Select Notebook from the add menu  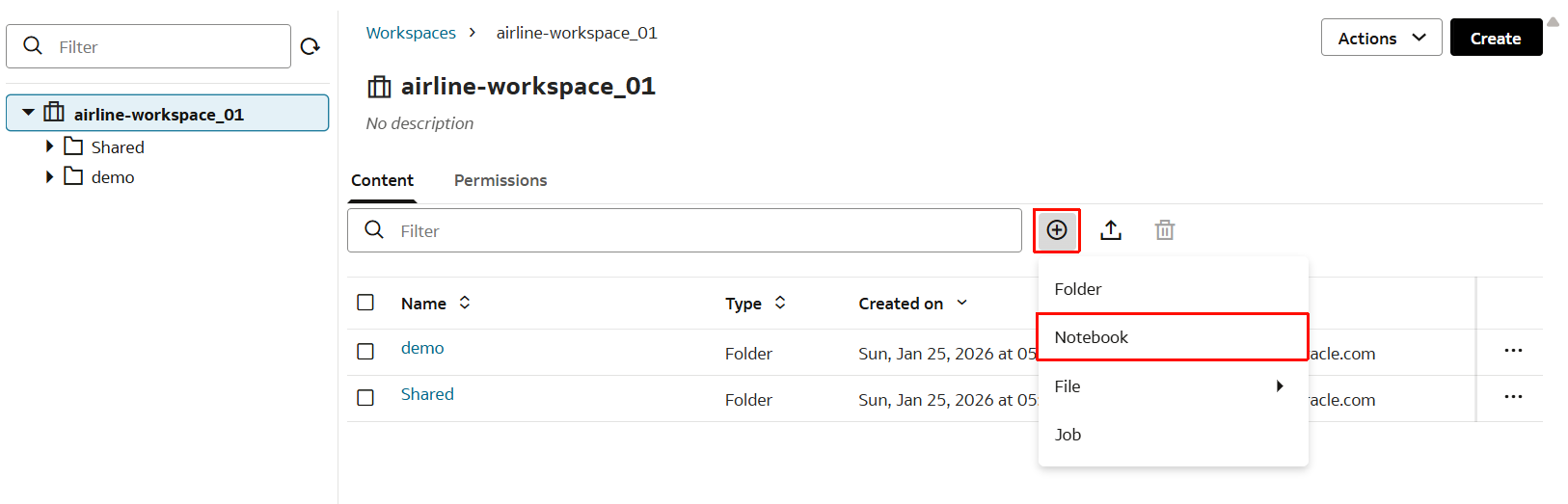(x=1172, y=337)
